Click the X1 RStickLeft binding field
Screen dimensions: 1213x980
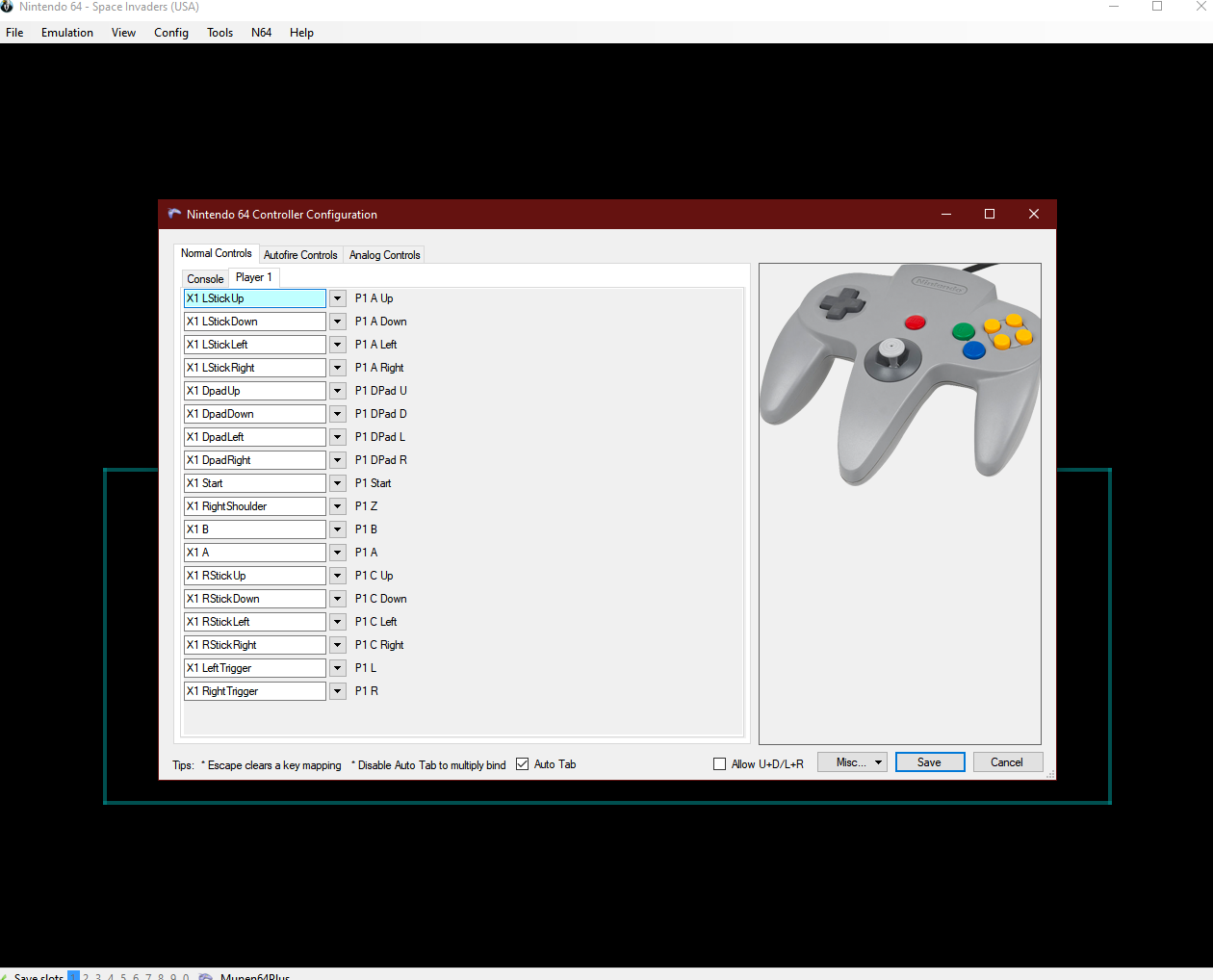pyautogui.click(x=255, y=622)
